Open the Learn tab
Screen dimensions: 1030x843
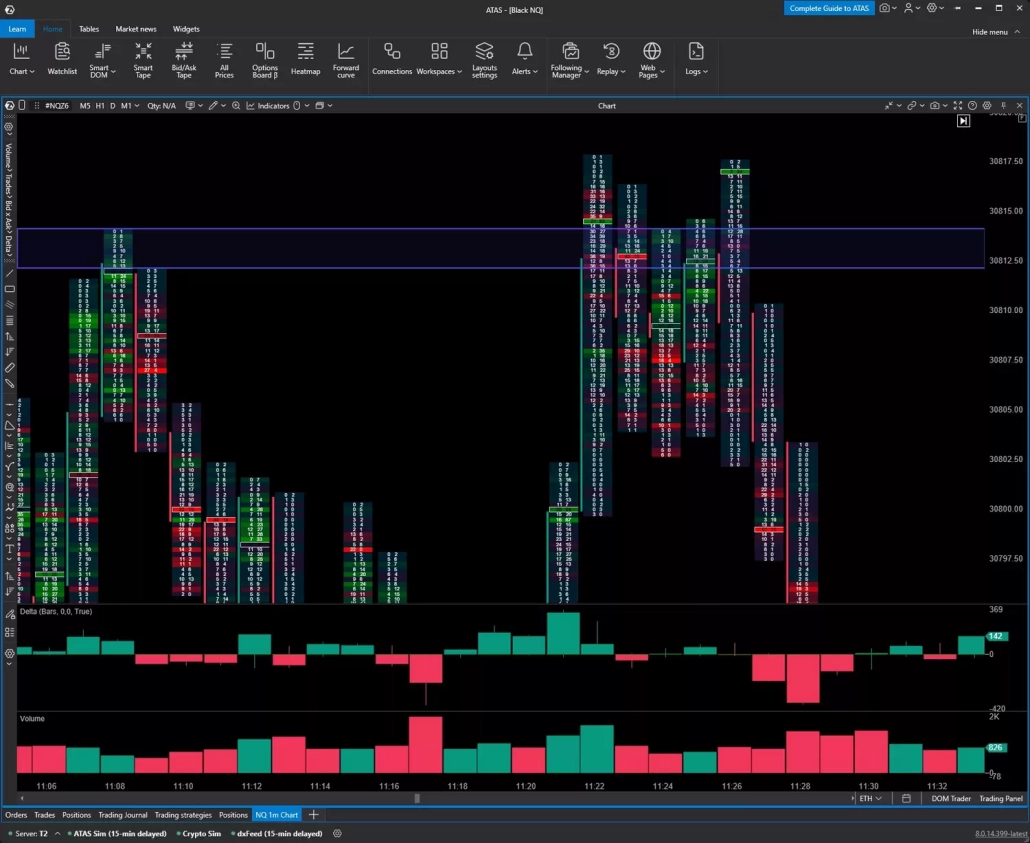17,29
